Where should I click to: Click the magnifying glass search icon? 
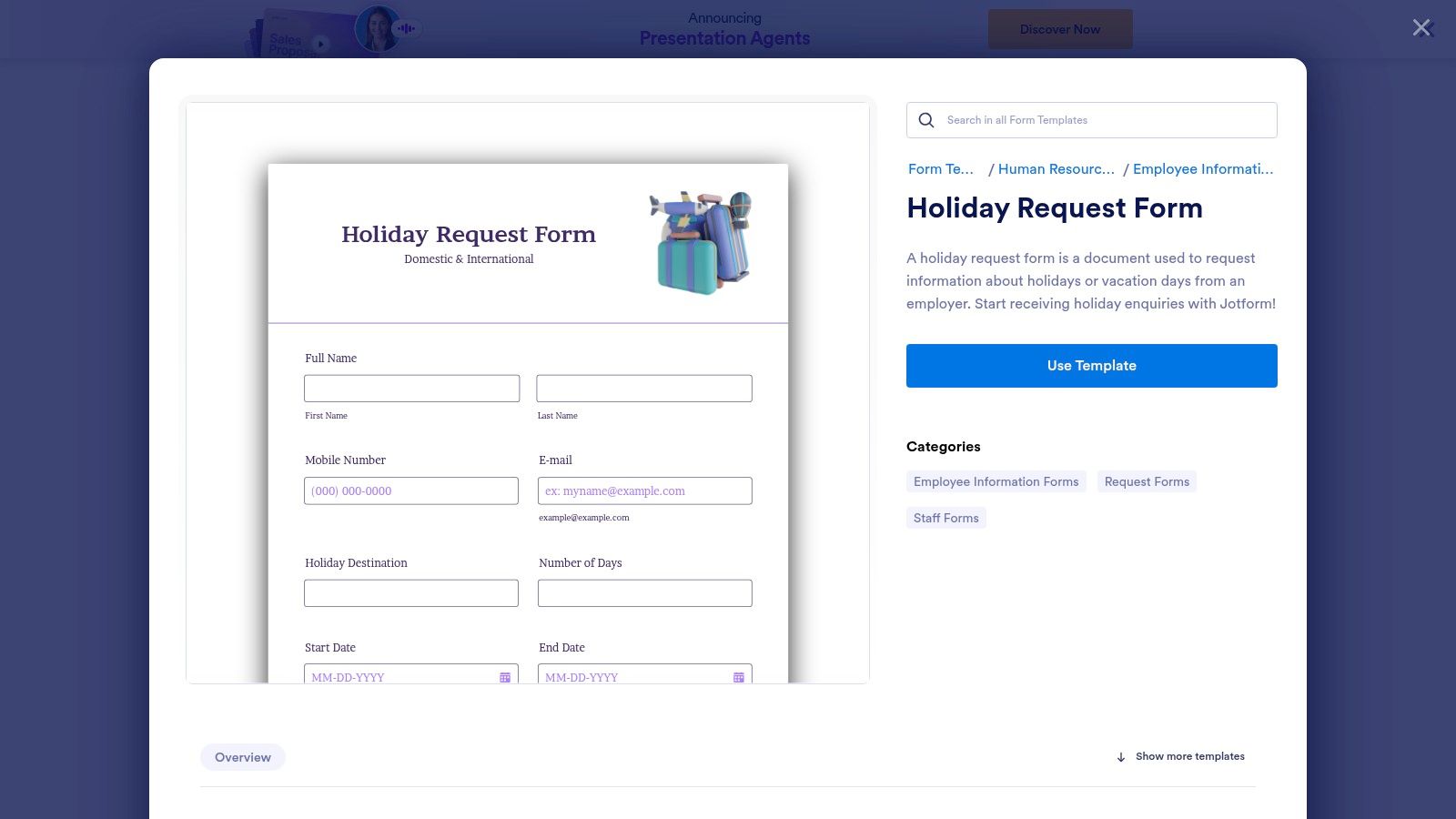coord(925,120)
